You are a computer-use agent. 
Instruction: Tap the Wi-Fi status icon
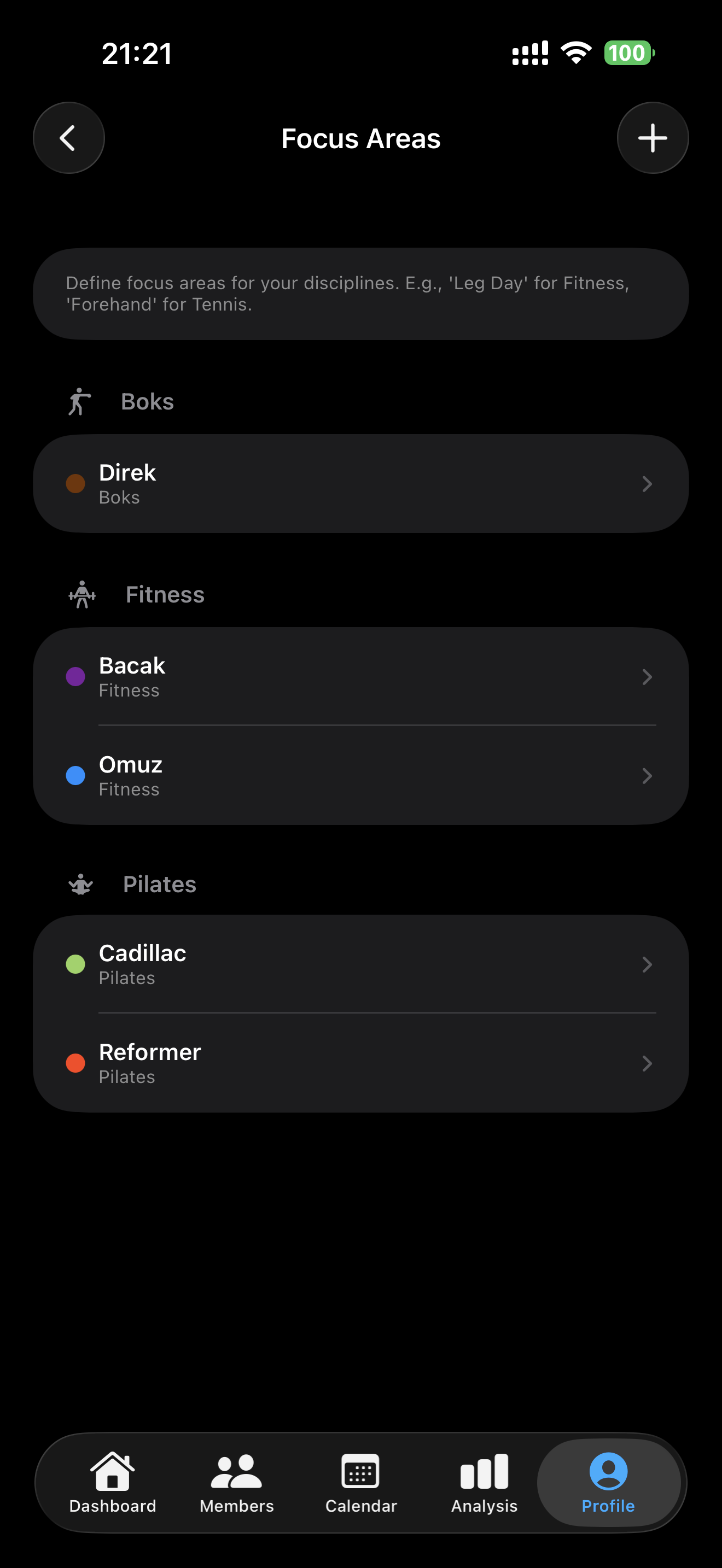click(x=576, y=52)
